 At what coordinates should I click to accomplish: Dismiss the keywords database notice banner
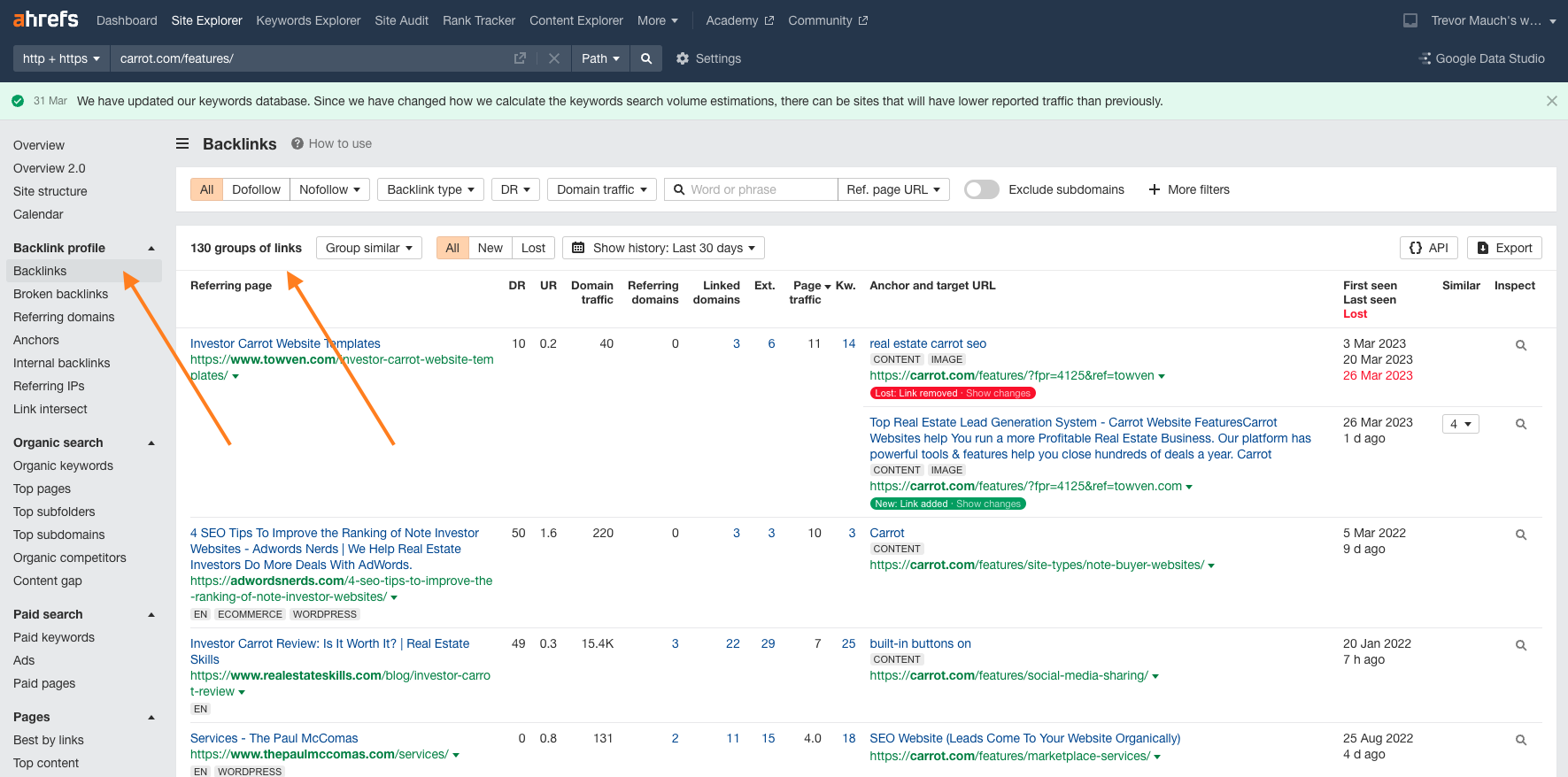(x=1552, y=101)
